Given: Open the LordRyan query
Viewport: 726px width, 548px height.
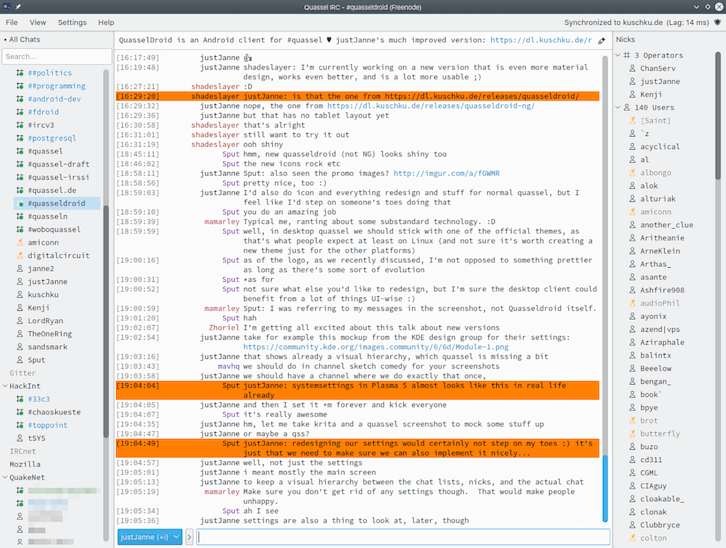Looking at the screenshot, I should 45,321.
